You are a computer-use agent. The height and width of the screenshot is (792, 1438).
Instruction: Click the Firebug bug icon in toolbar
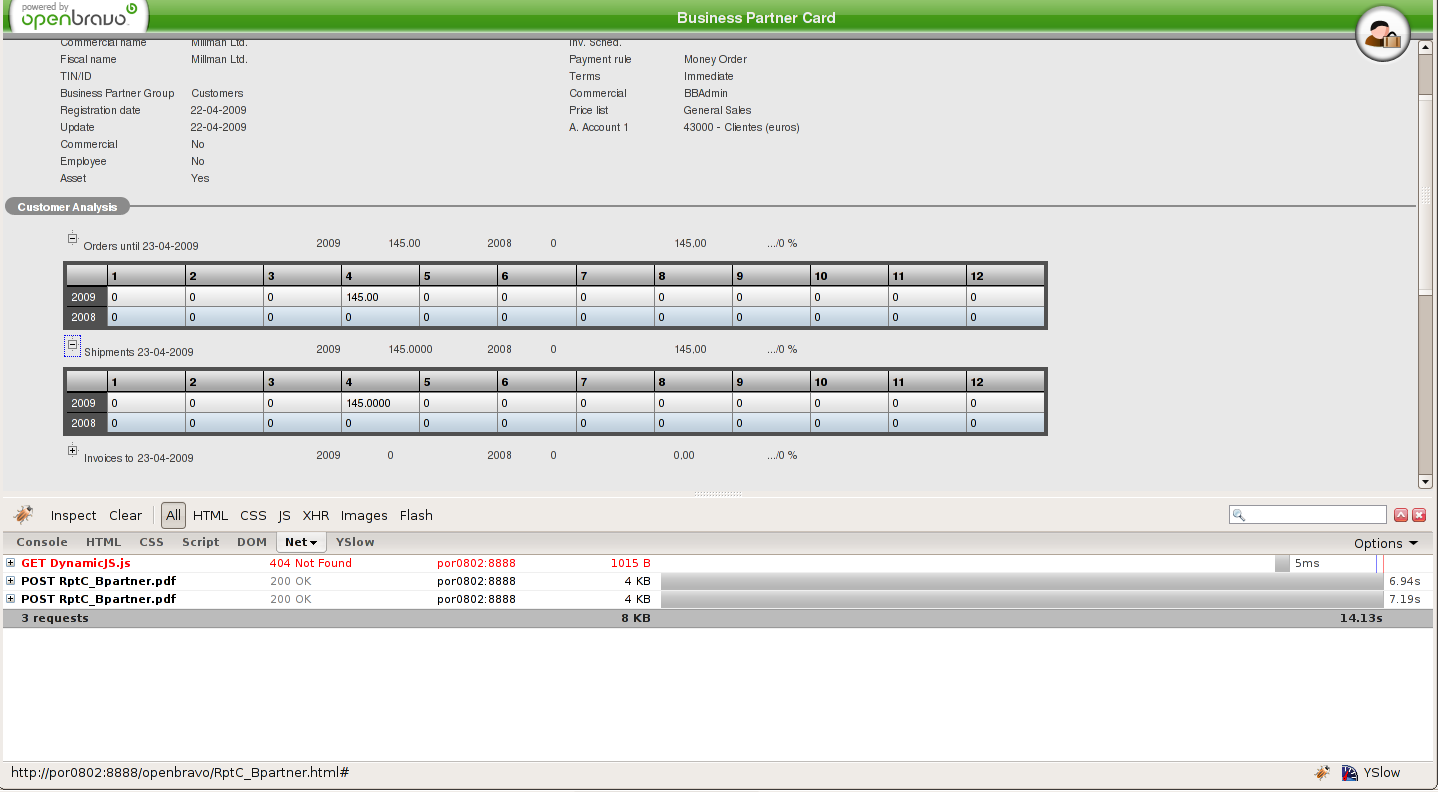click(x=23, y=515)
